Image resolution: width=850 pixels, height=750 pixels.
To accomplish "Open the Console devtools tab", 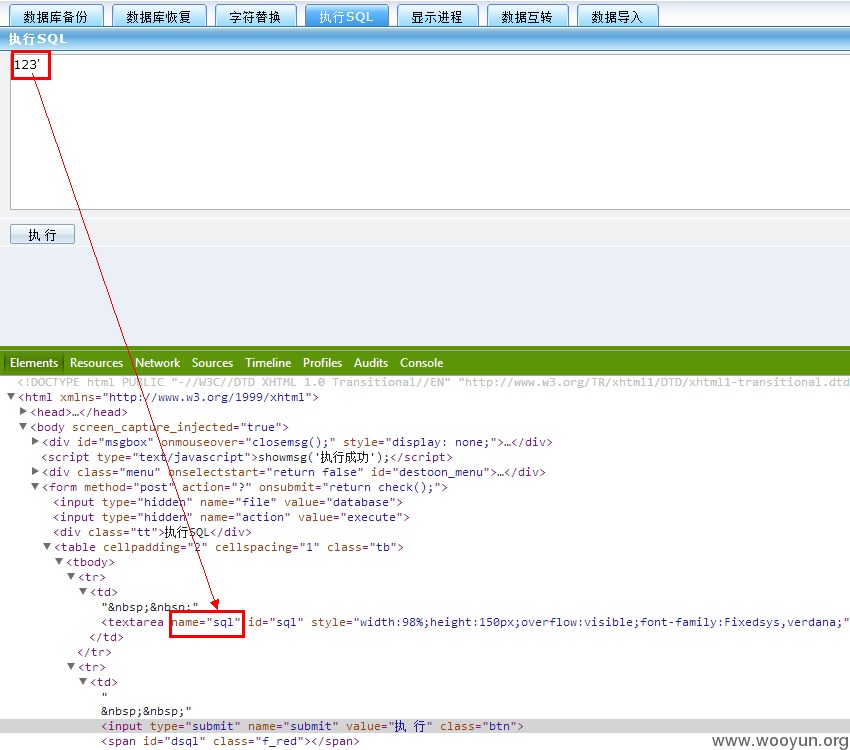I will point(422,363).
